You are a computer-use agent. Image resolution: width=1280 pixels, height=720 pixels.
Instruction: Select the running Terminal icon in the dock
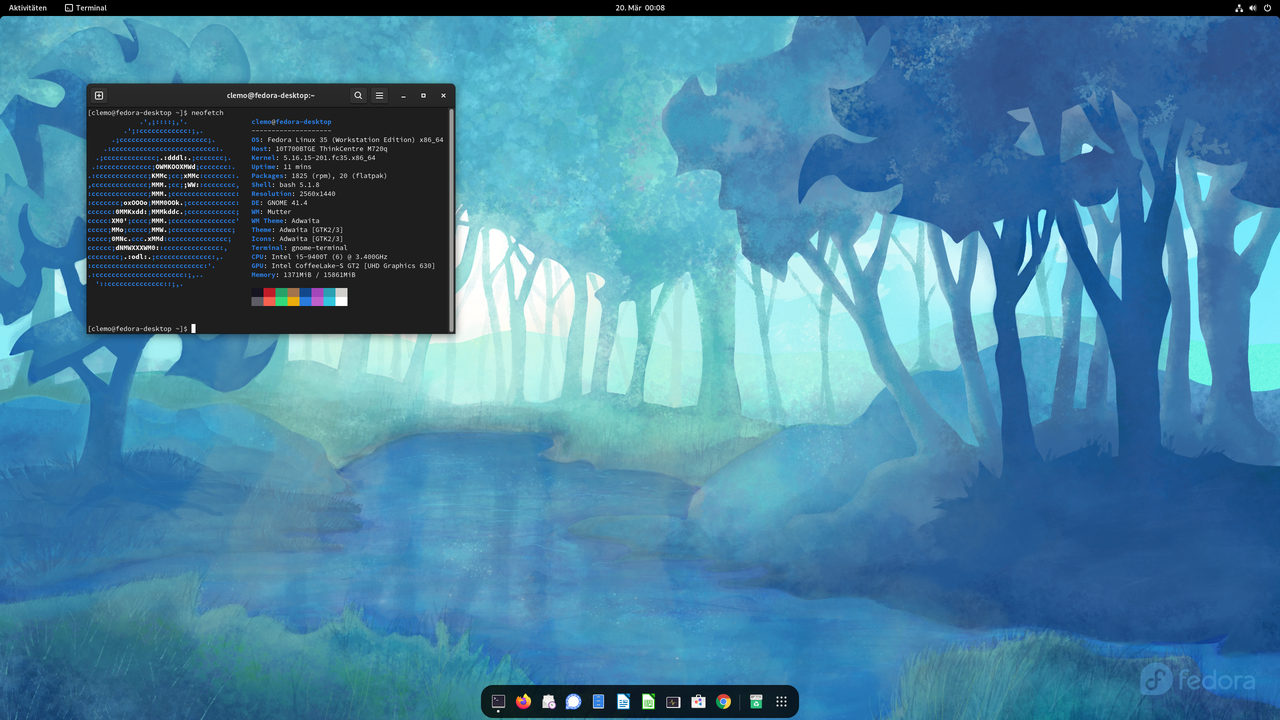pyautogui.click(x=498, y=701)
